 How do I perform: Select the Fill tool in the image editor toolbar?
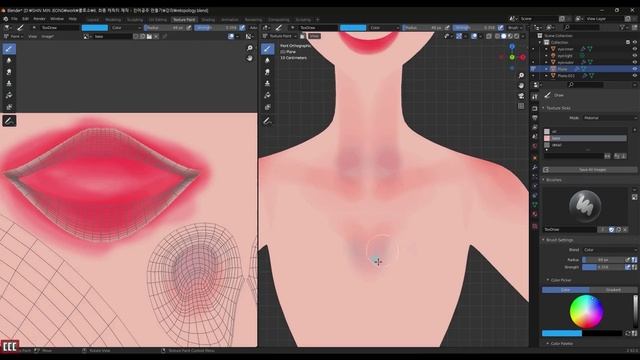(x=9, y=95)
